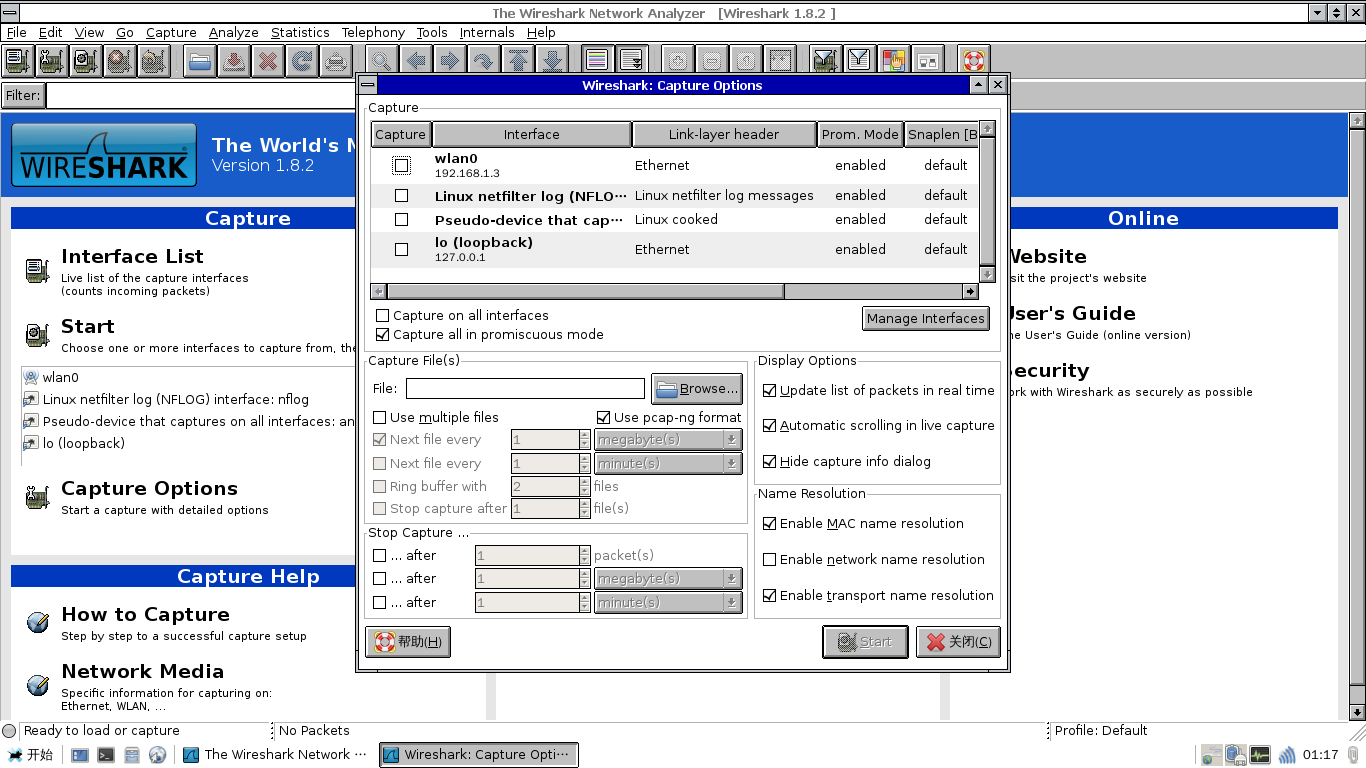
Task: Toggle packet list colorize toolbar icon
Action: point(598,61)
